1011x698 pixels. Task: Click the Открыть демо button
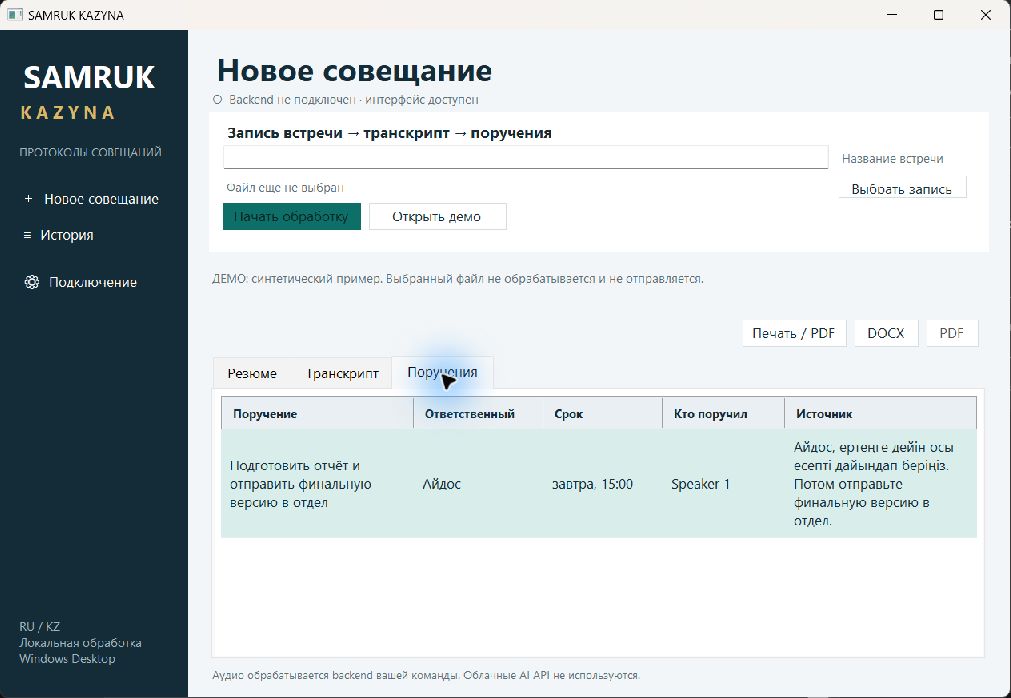tap(437, 217)
